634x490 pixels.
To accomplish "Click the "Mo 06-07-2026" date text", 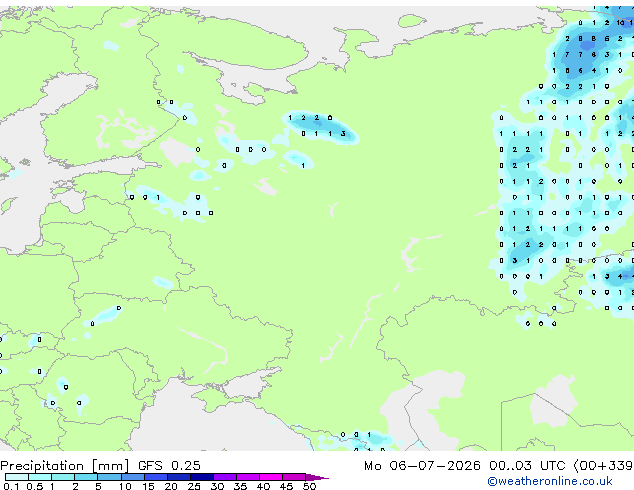I will (x=422, y=466).
